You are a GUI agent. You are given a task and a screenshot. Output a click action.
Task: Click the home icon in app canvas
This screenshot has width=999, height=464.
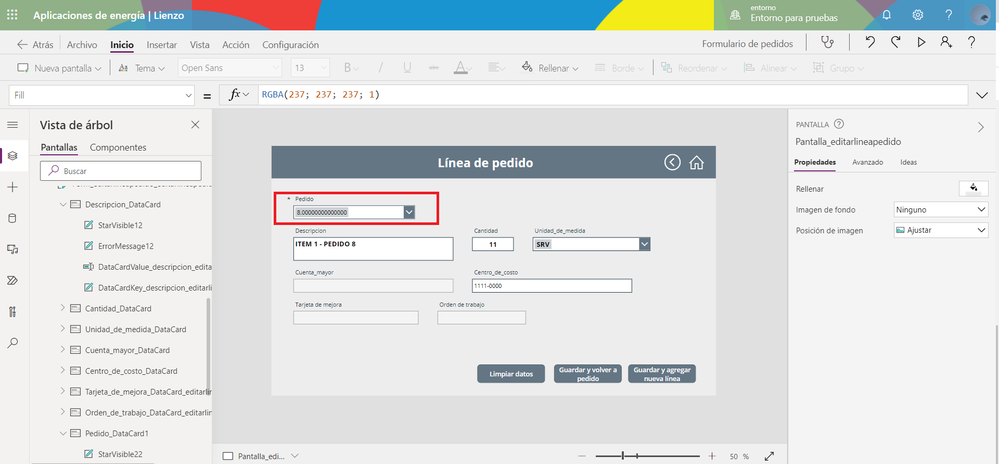pos(696,163)
